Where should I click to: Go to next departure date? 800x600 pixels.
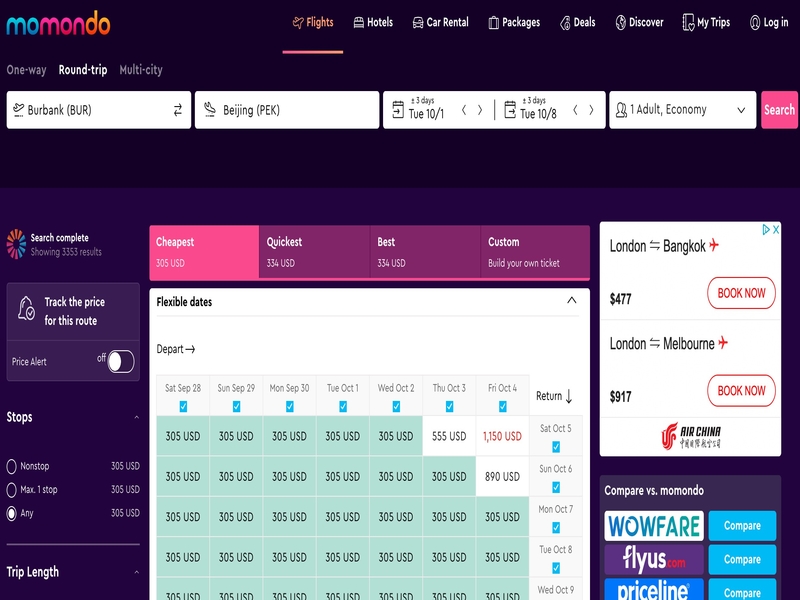[480, 110]
